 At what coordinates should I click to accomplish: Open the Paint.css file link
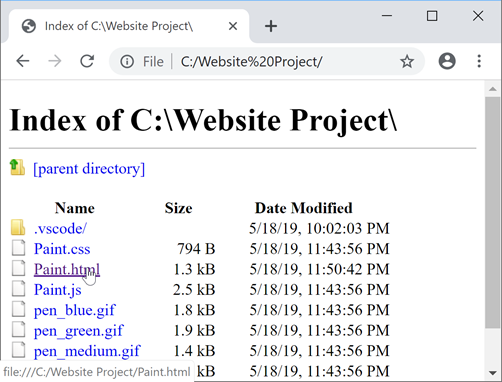[x=62, y=249]
